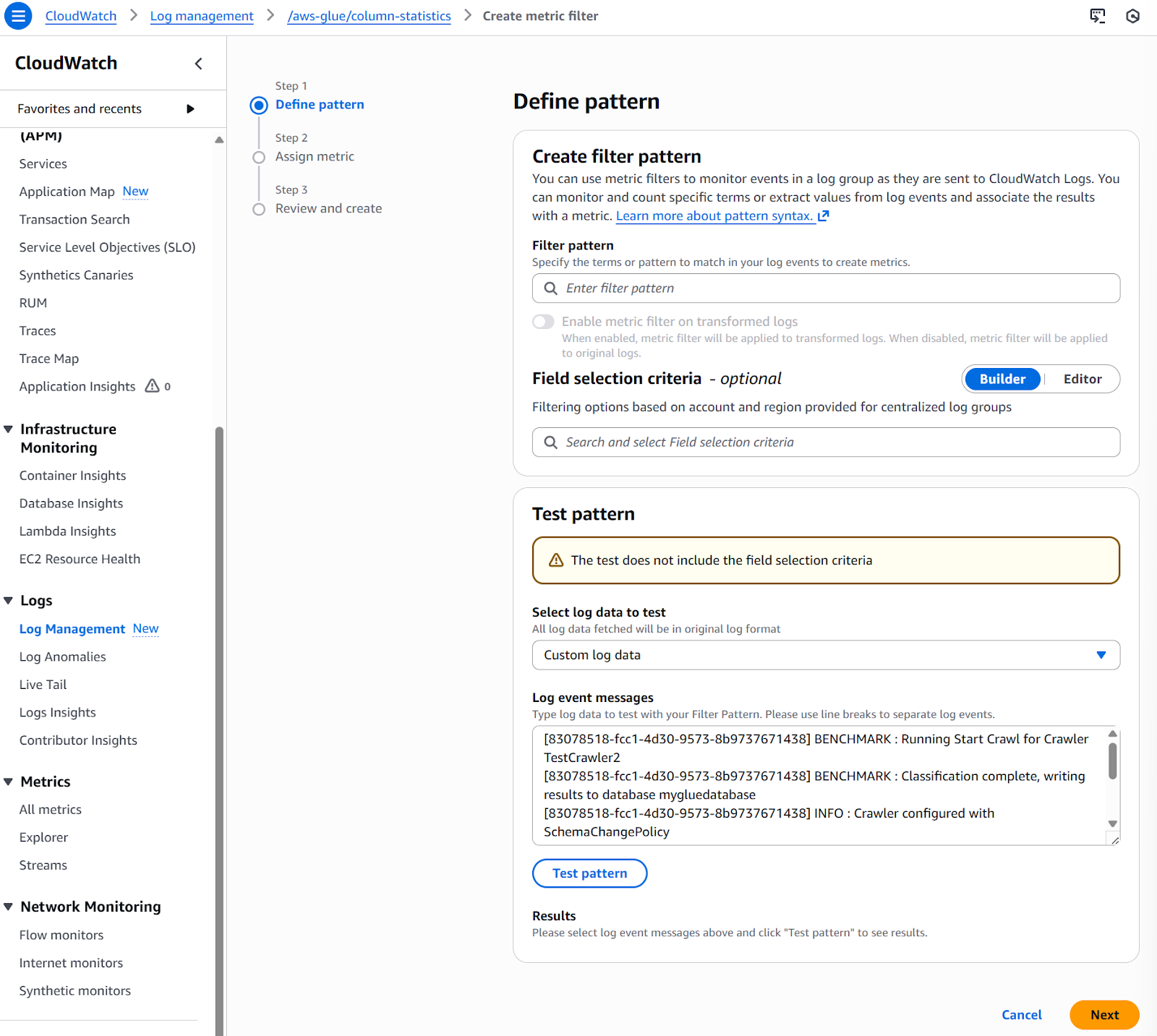Select the Builder tab

1002,378
